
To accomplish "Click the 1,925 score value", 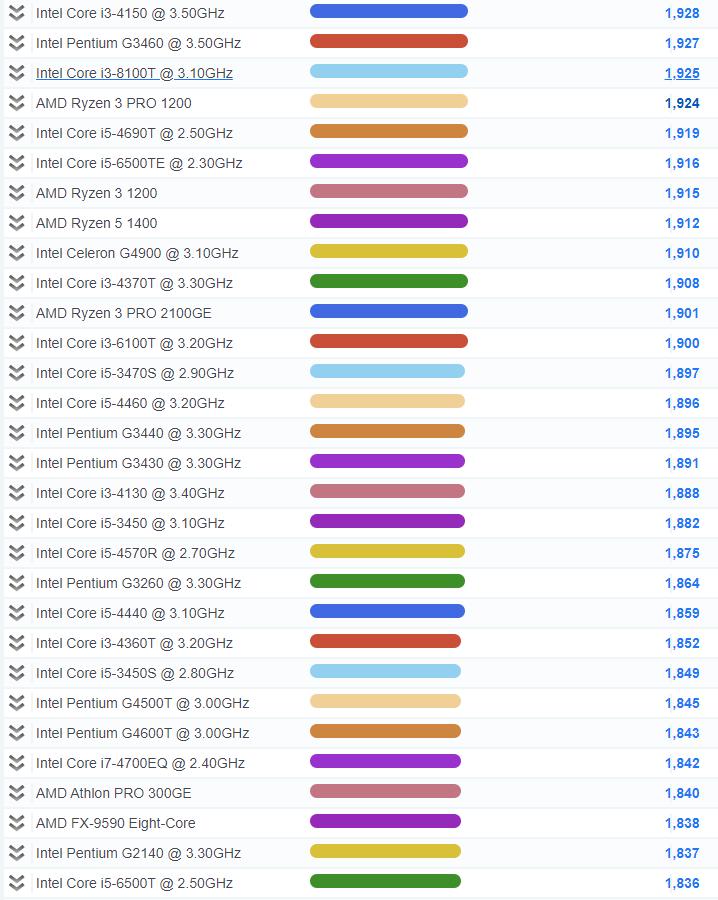I will [x=682, y=73].
